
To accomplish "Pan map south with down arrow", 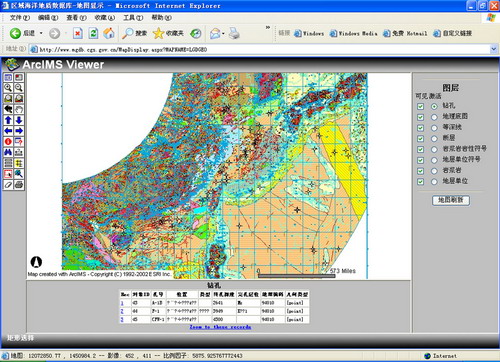I will (x=19, y=120).
